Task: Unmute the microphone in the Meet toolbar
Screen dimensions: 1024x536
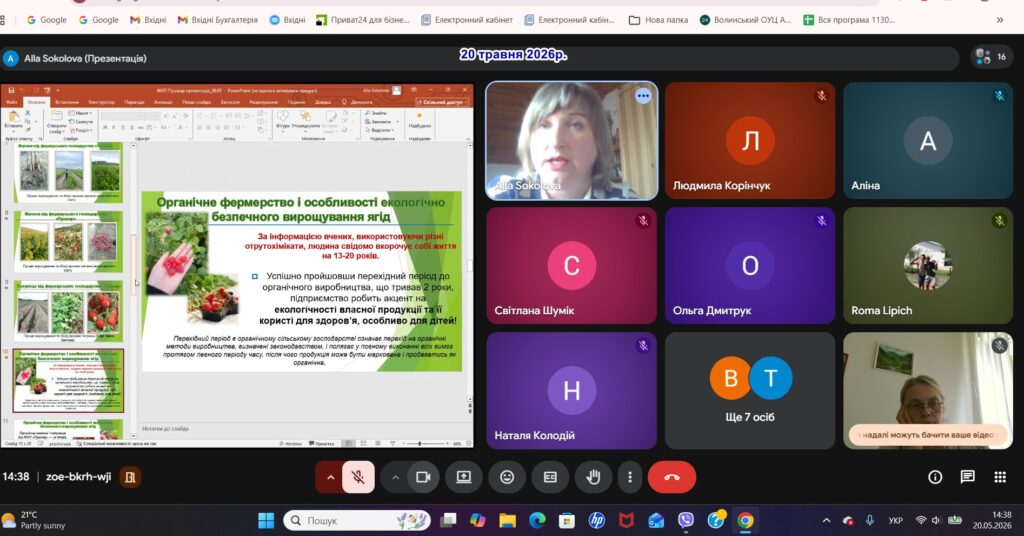Action: [359, 477]
